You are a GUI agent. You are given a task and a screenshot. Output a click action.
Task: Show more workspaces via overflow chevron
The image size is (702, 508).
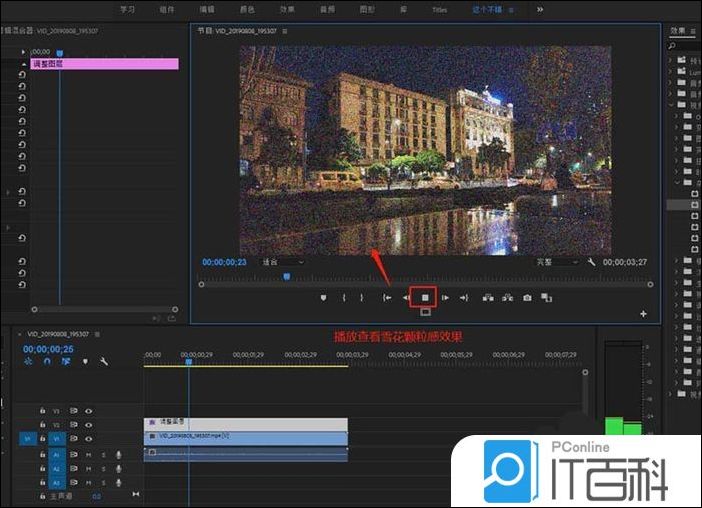pyautogui.click(x=540, y=9)
